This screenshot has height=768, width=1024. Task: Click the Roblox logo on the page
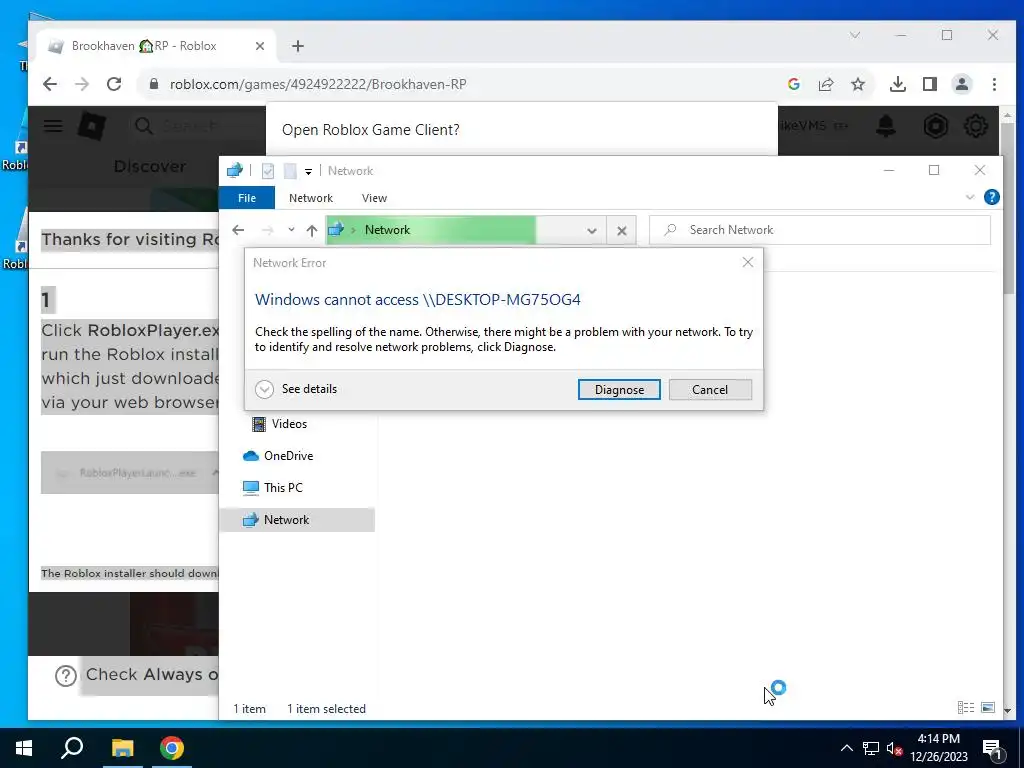point(92,126)
